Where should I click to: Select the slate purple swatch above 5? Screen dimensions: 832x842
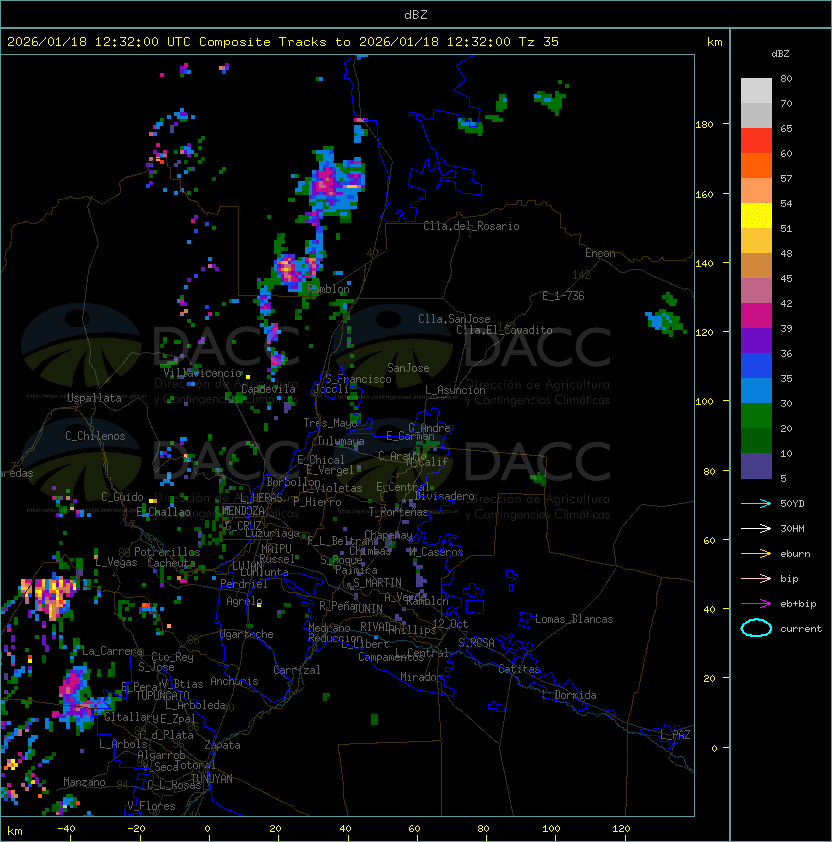(756, 466)
